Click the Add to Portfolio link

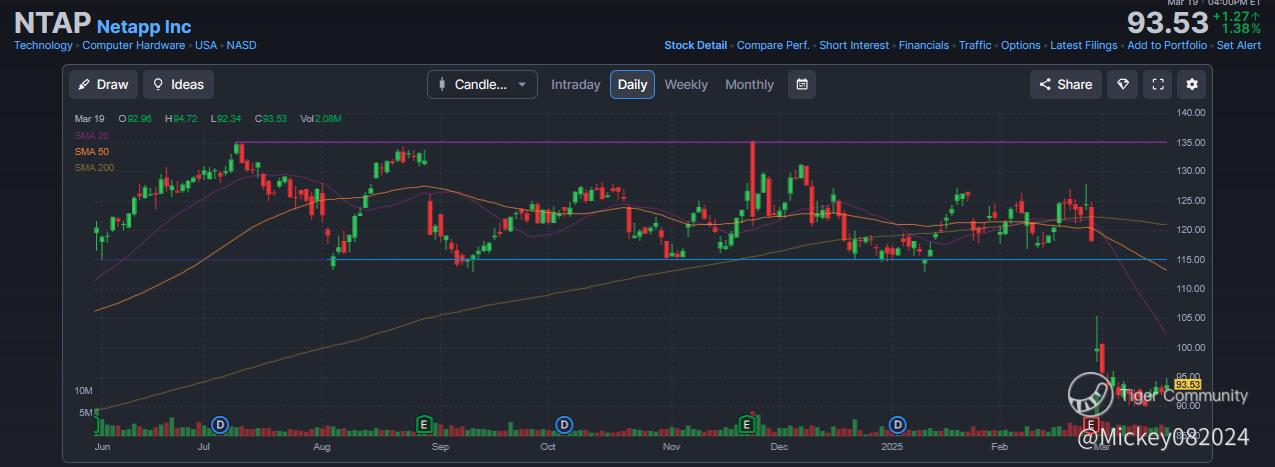click(1167, 45)
